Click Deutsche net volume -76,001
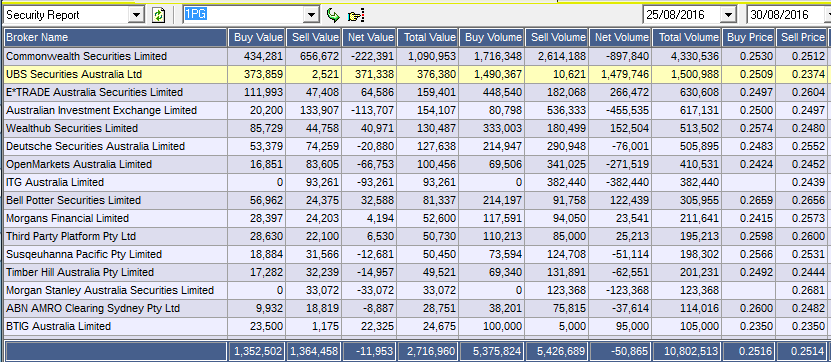The width and height of the screenshot is (831, 362). coord(630,146)
